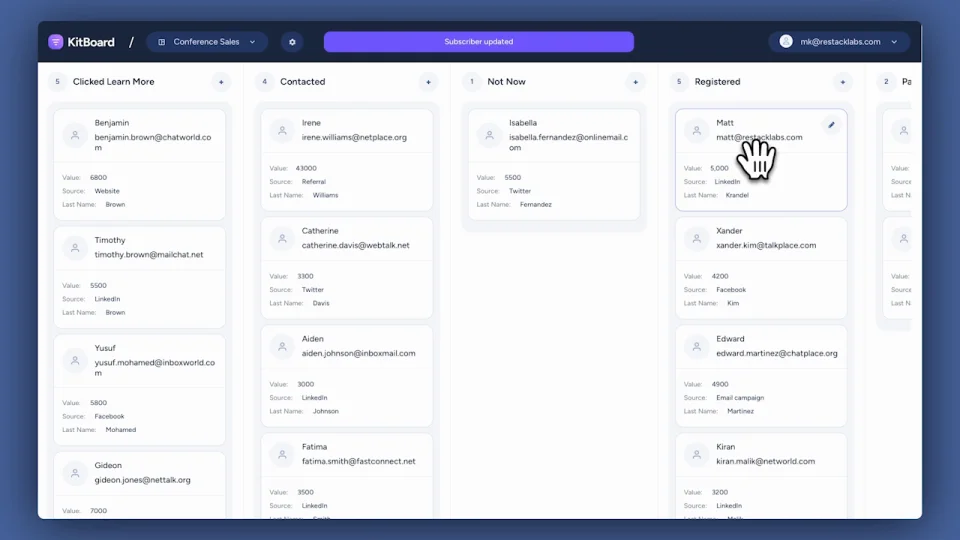This screenshot has width=960, height=540.
Task: Open the board settings gear icon
Action: [x=292, y=42]
